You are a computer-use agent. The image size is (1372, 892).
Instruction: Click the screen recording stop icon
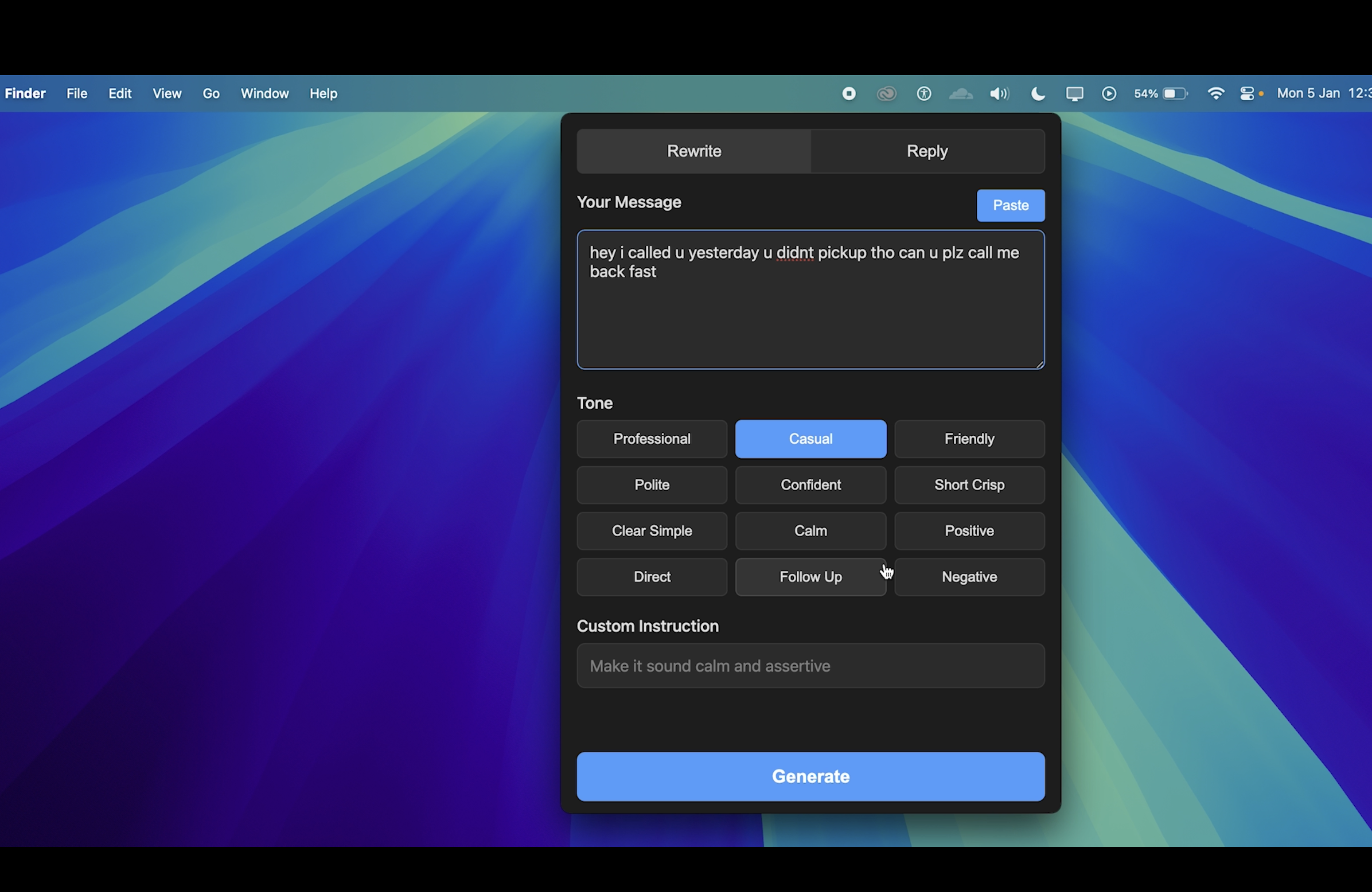(848, 93)
